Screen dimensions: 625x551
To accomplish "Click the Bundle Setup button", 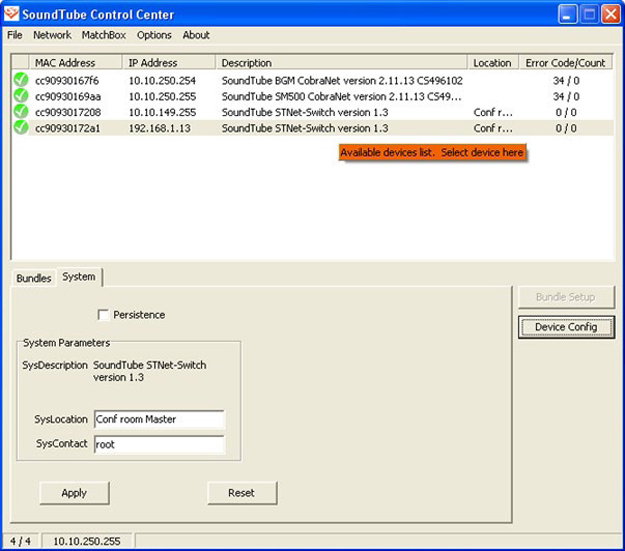I will tap(566, 297).
